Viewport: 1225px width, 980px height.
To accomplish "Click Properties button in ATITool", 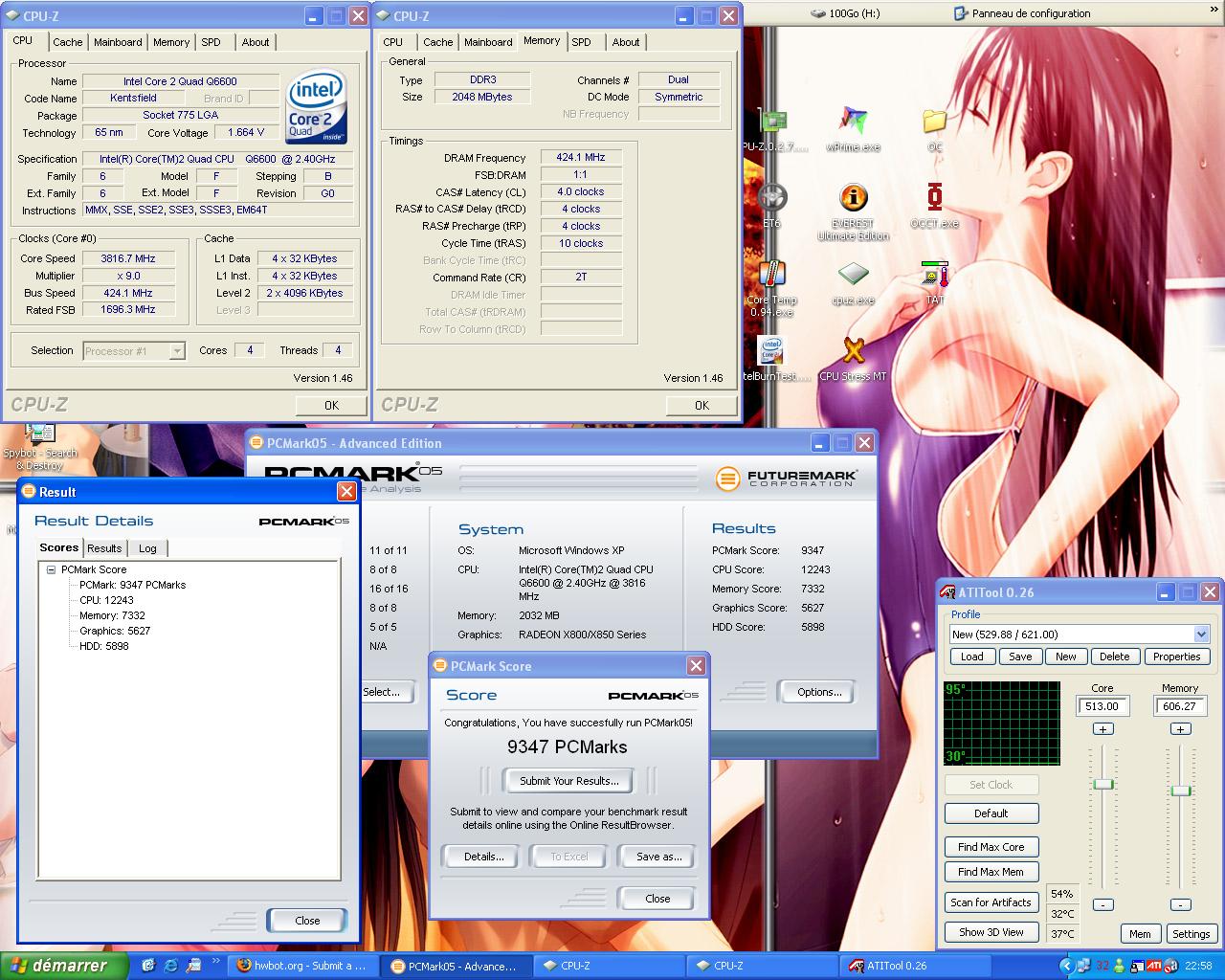I will click(1176, 657).
